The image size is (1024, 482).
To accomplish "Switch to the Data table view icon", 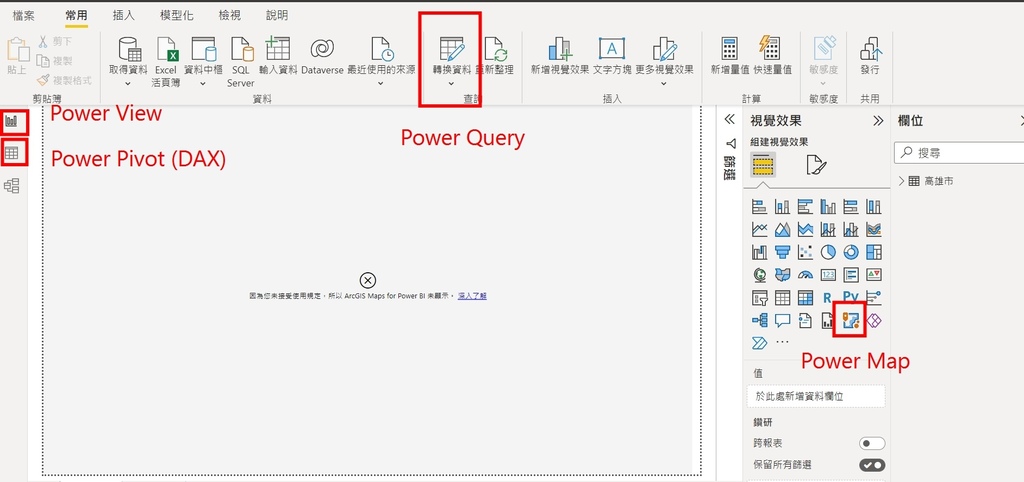I will point(12,153).
